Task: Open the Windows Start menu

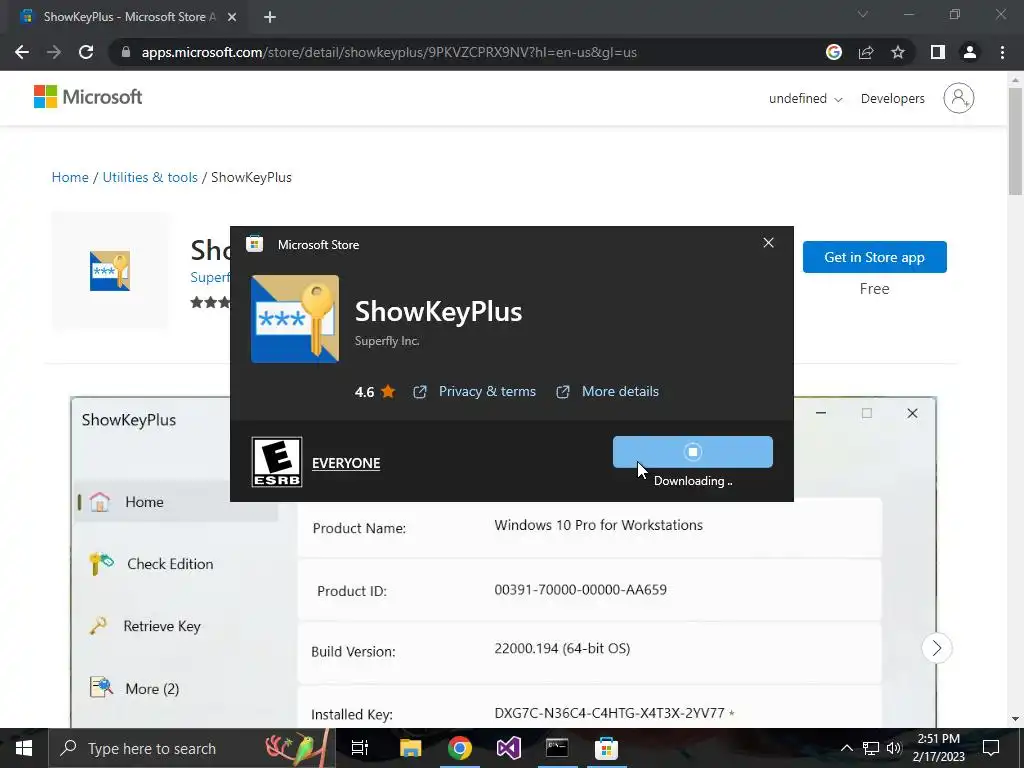Action: (x=24, y=748)
